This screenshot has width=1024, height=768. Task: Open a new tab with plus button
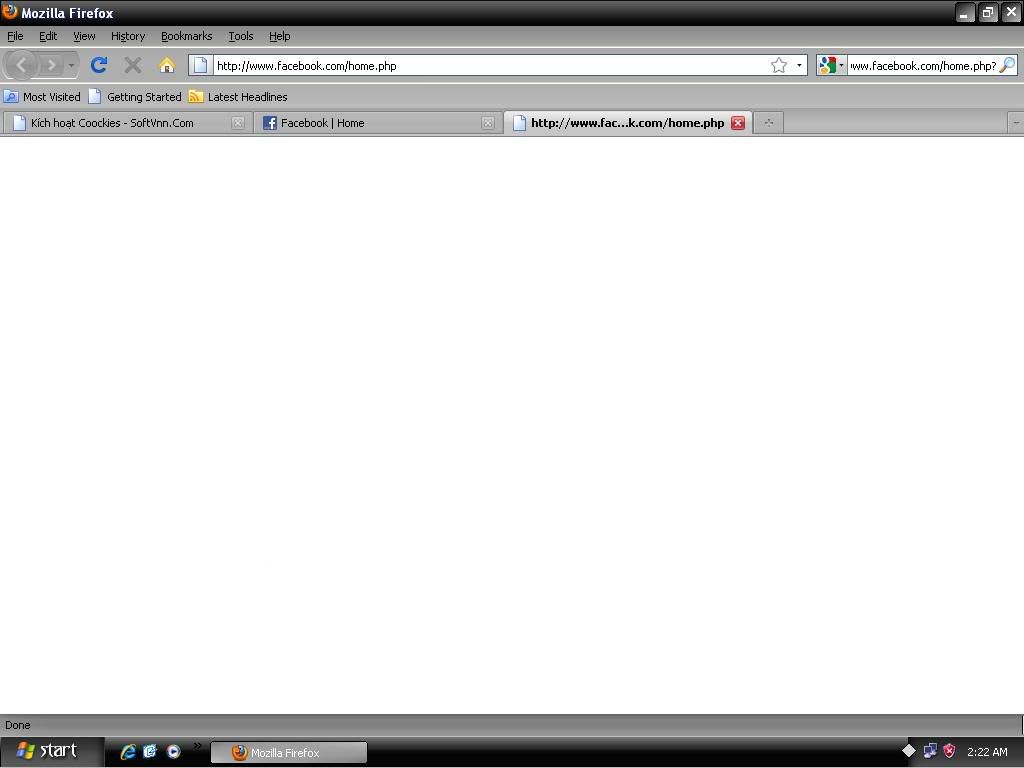pyautogui.click(x=769, y=123)
